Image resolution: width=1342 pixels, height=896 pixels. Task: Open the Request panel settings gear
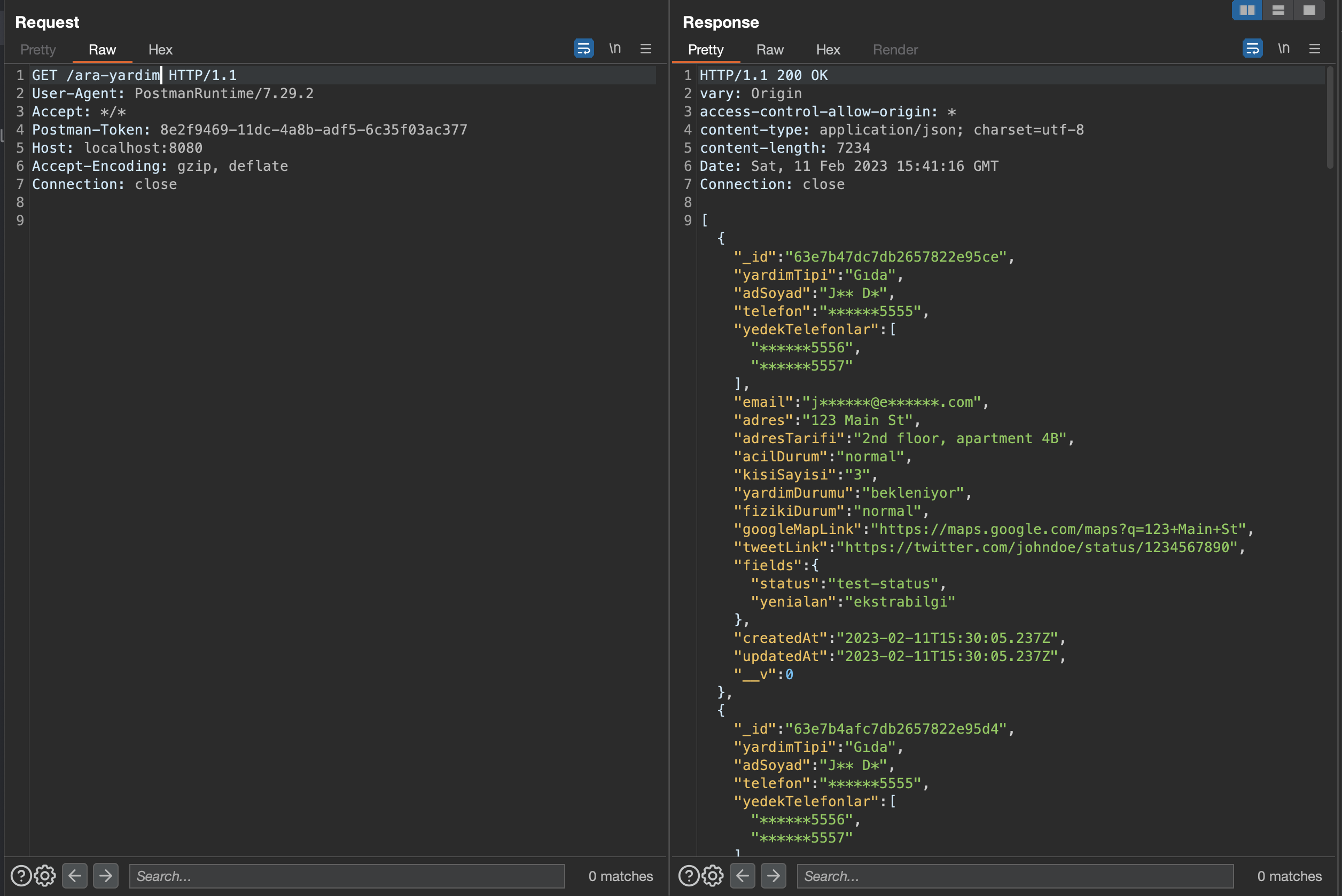45,875
